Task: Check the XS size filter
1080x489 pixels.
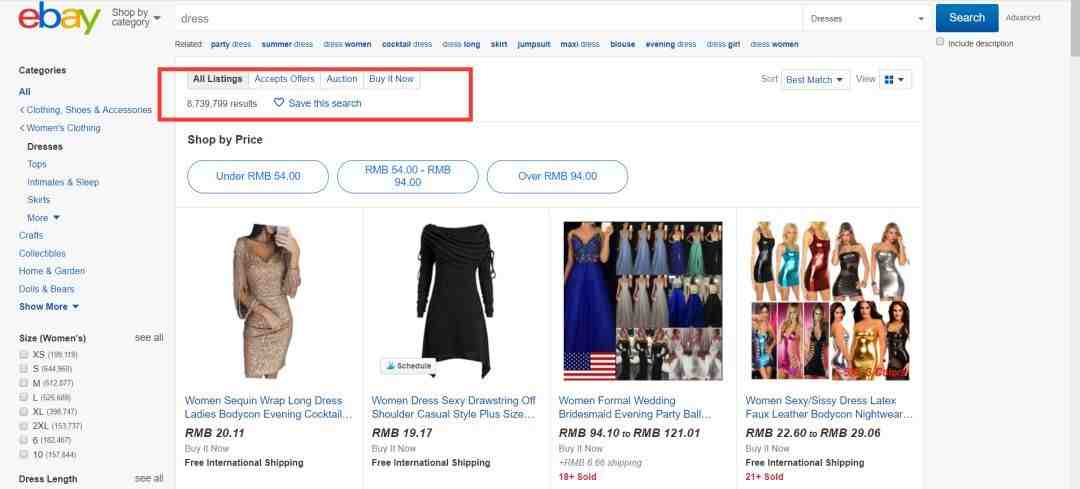Action: [x=23, y=354]
